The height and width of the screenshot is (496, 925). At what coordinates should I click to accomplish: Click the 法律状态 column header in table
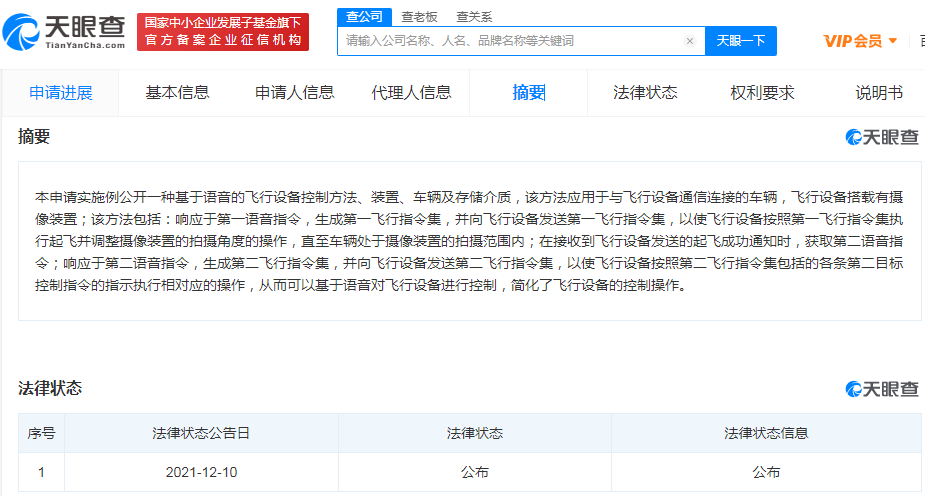tap(475, 433)
